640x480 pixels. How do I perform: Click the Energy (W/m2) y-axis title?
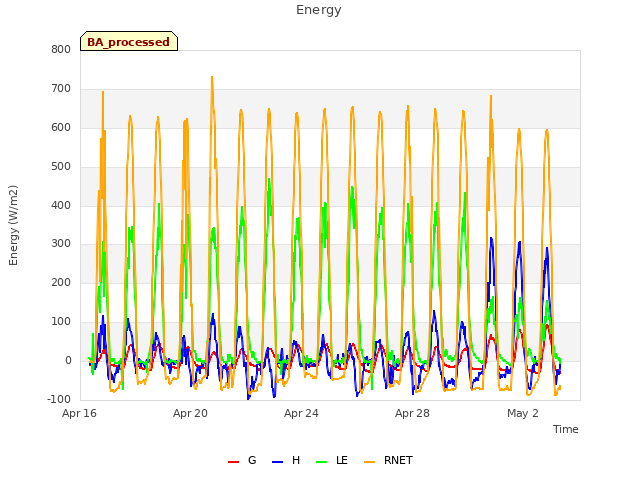[x=13, y=225]
